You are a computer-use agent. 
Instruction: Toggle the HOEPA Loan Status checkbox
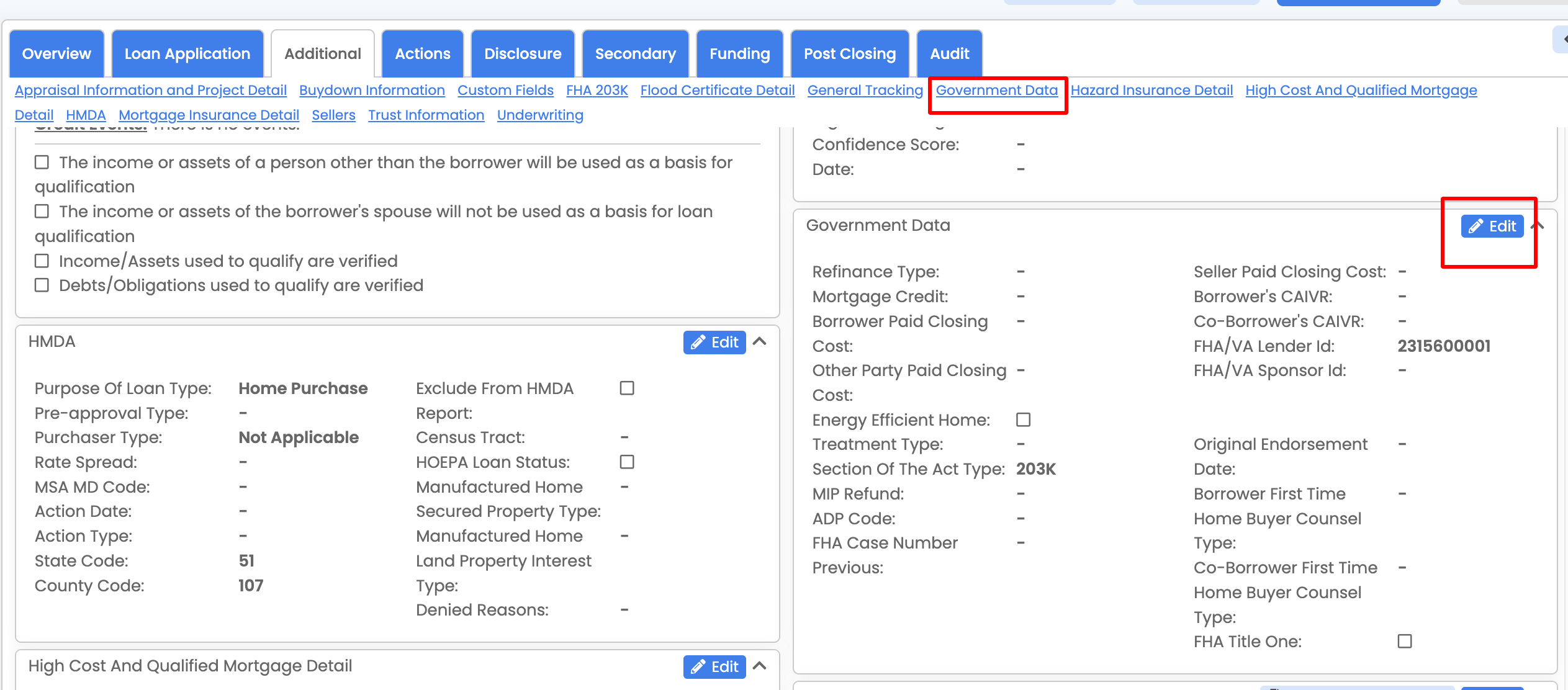[x=627, y=462]
